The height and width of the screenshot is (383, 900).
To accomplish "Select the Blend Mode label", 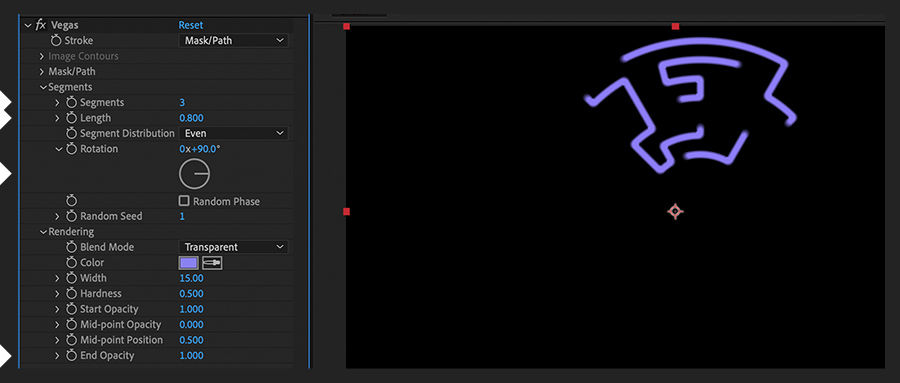I will 107,247.
